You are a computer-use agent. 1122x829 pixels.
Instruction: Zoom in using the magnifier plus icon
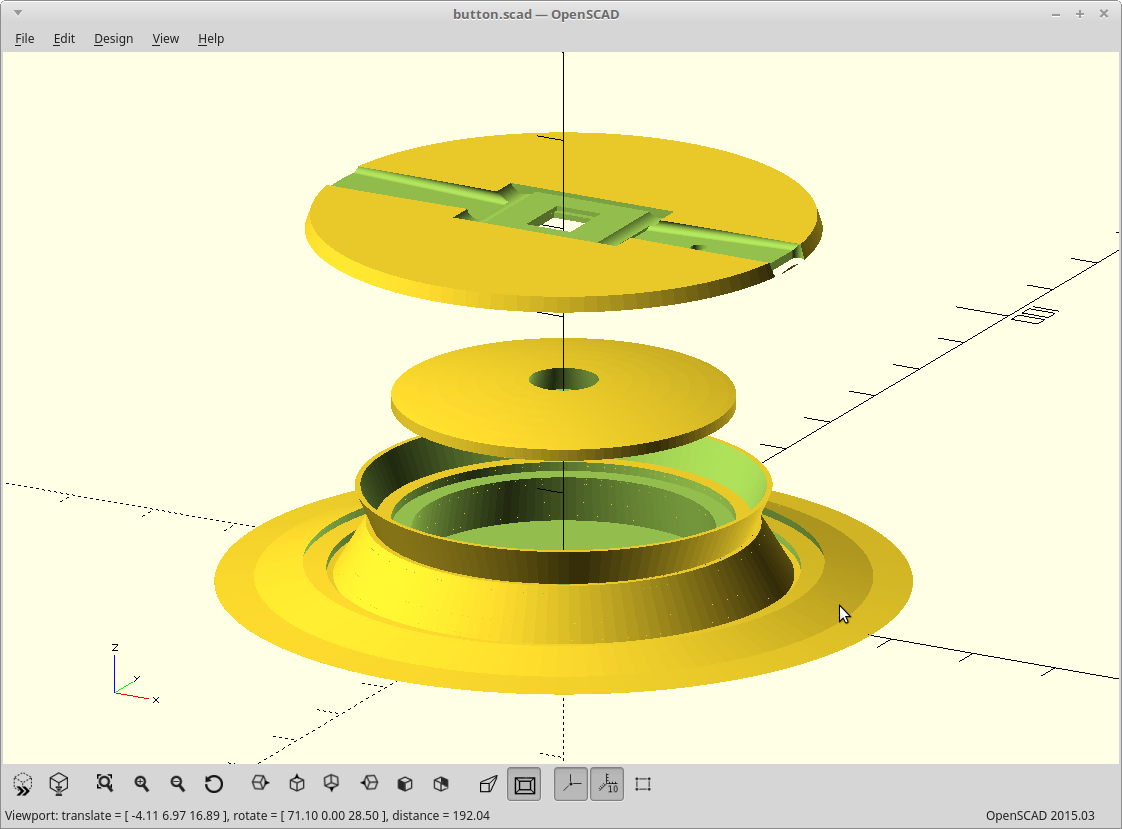click(142, 784)
